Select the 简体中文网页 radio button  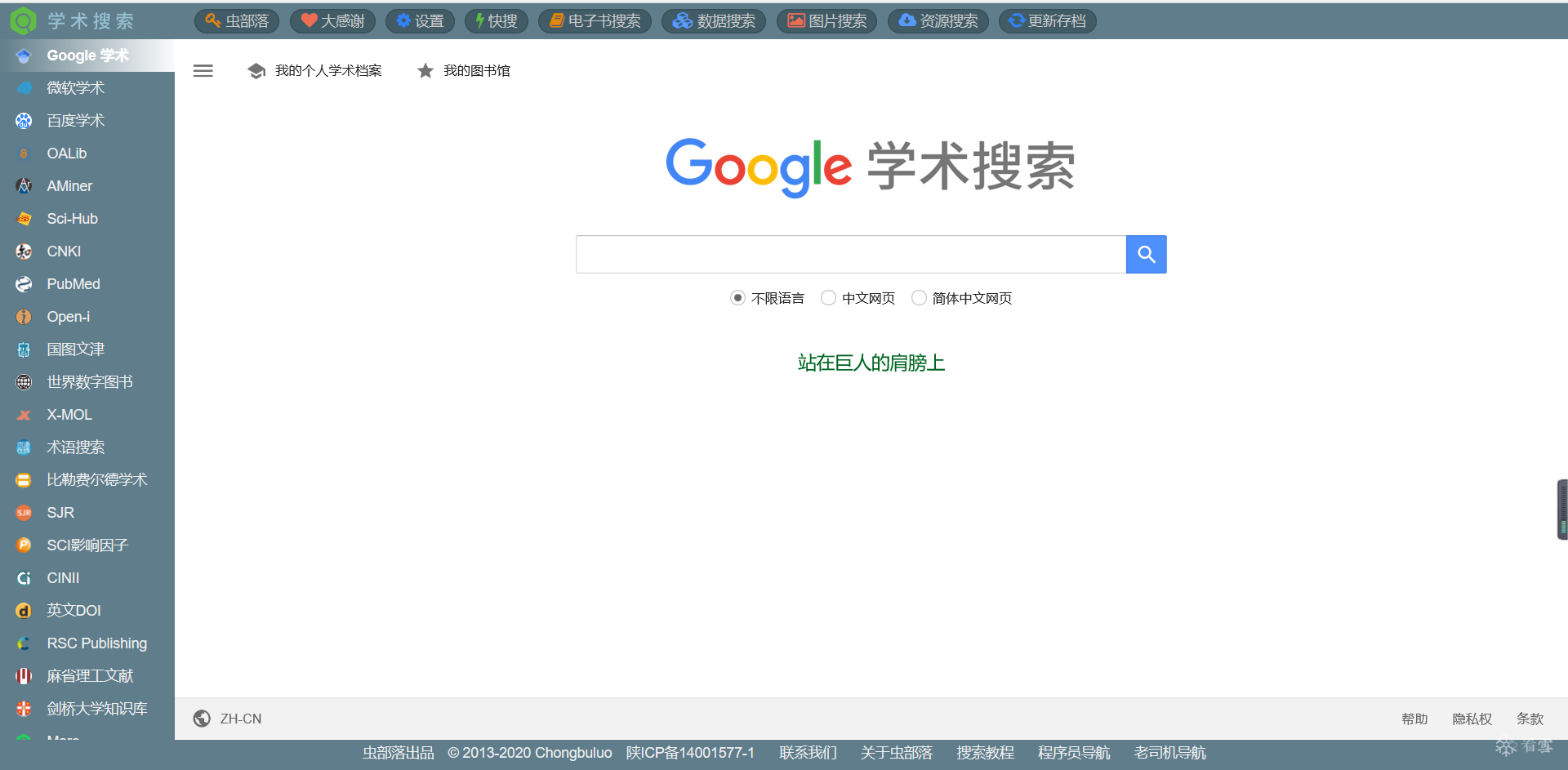[x=919, y=298]
